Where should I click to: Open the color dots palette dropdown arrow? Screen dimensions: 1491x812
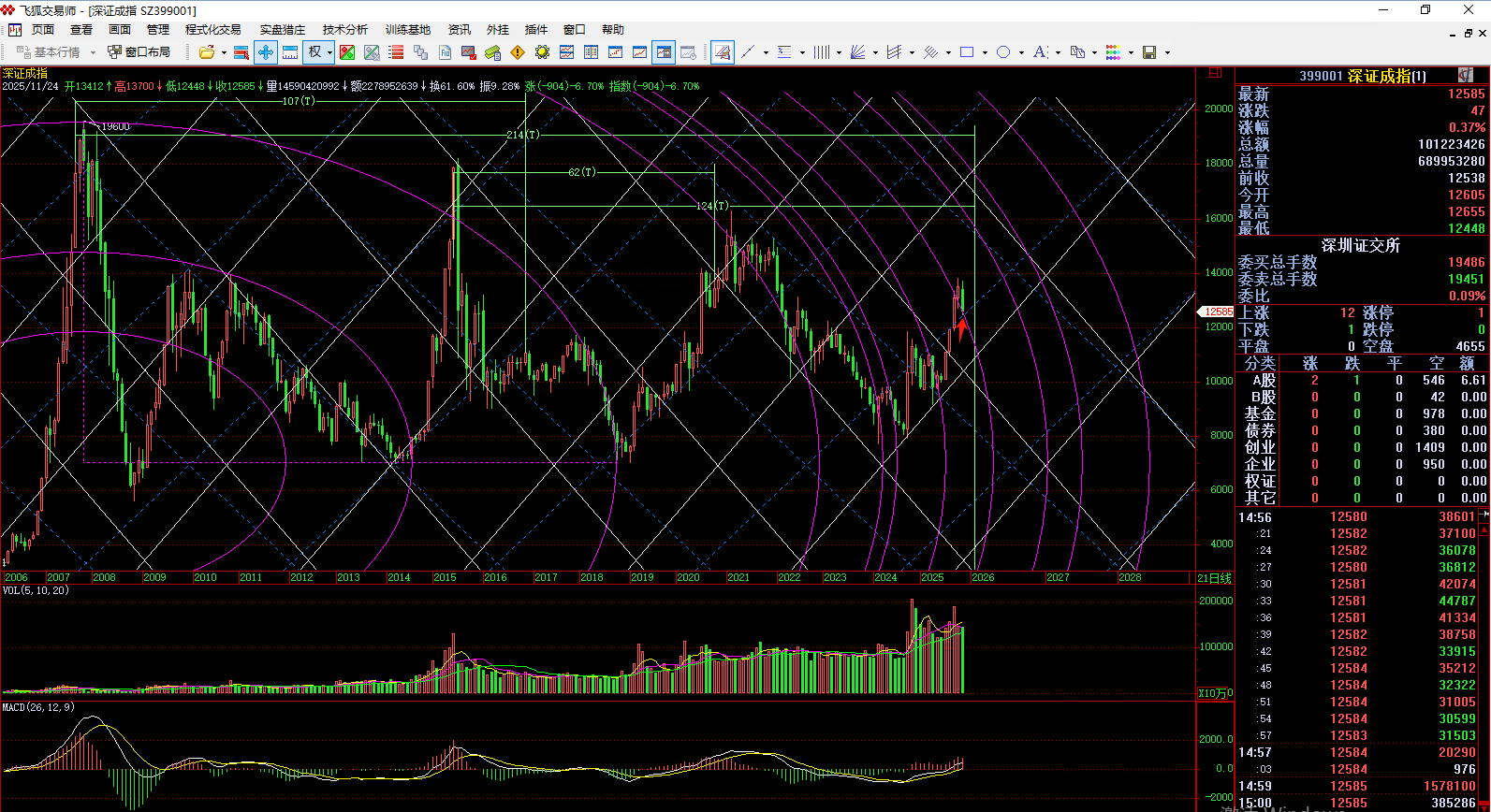tap(1131, 52)
